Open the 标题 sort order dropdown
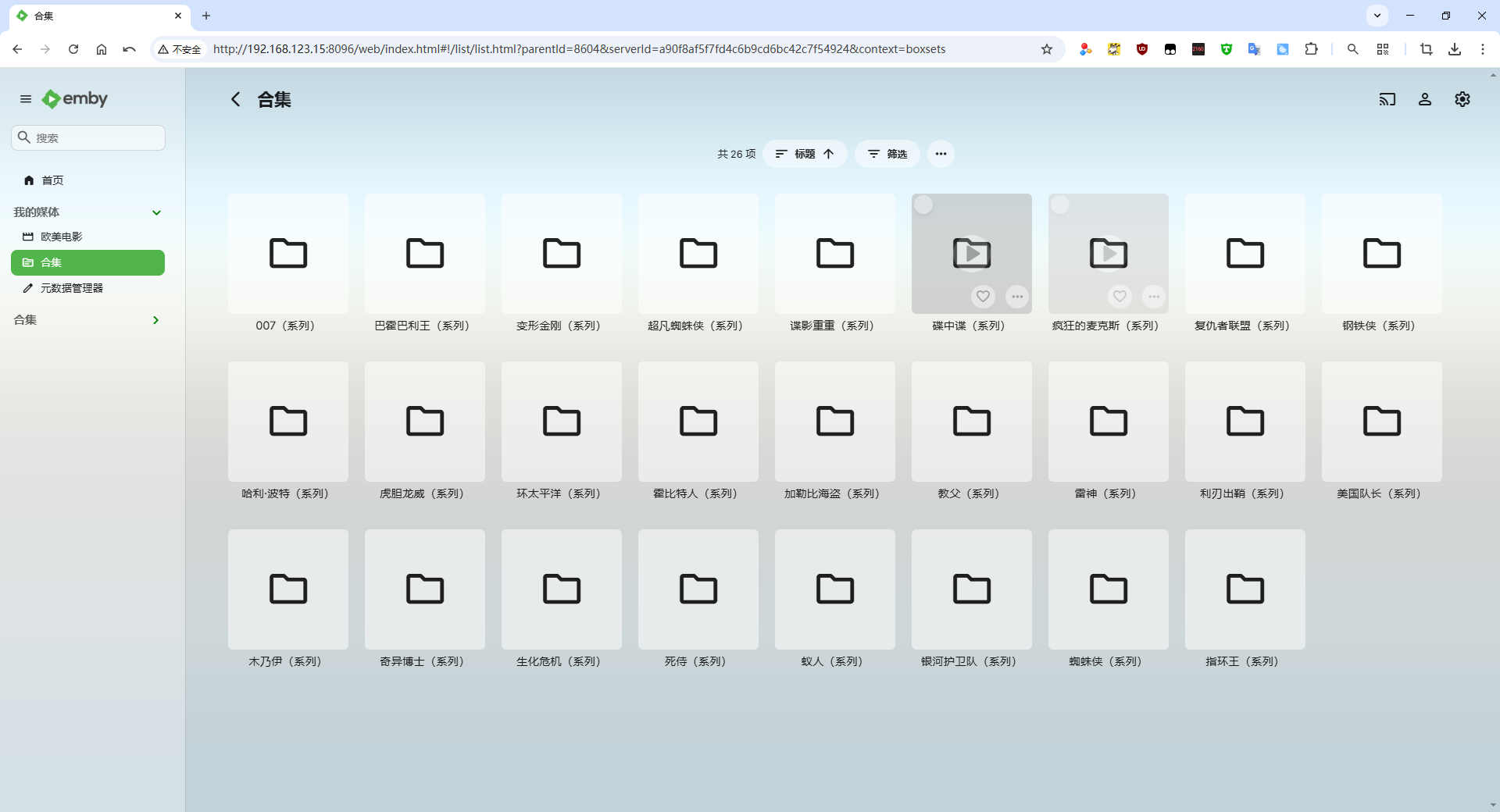 click(x=805, y=154)
